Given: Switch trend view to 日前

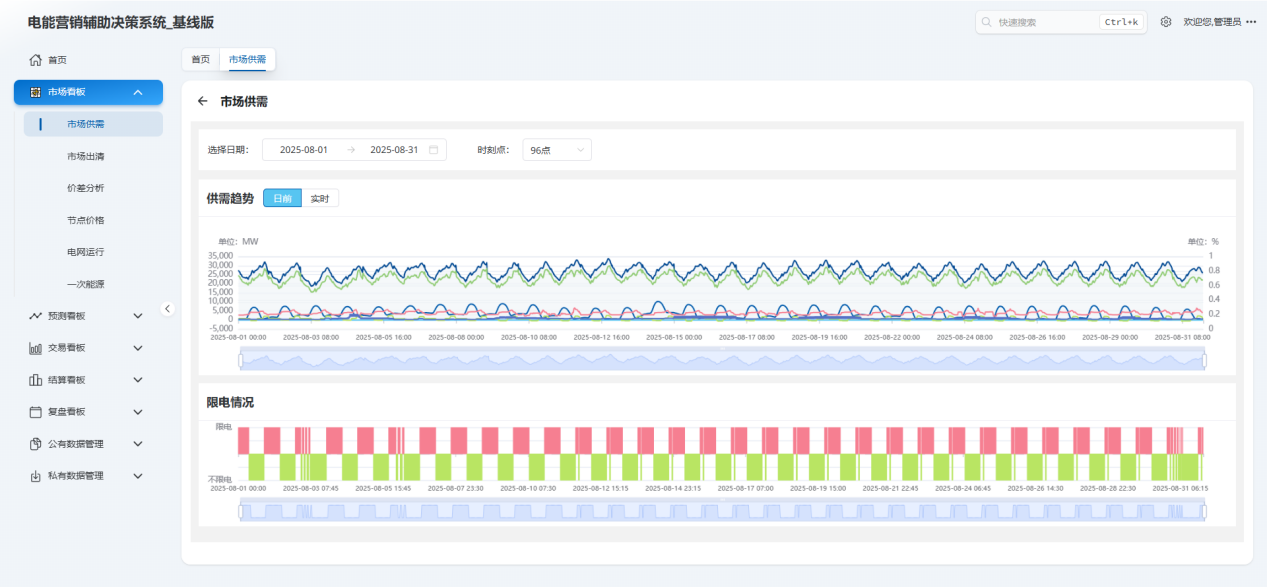Looking at the screenshot, I should [x=282, y=198].
